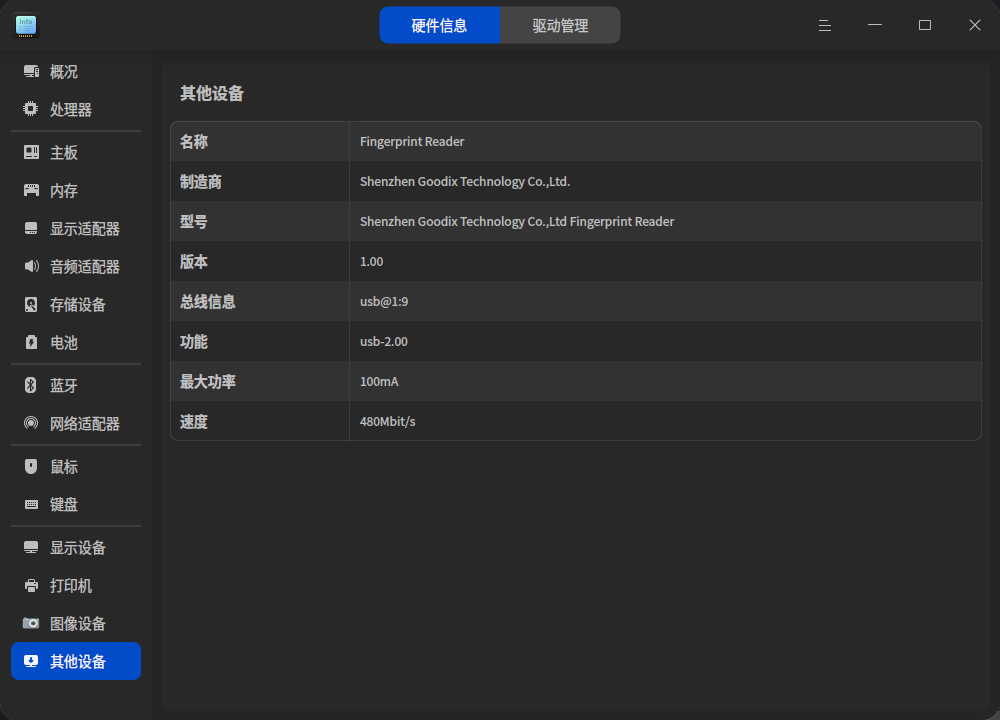1000x720 pixels.
Task: Click the 音频适配器 speaker icon
Action: point(31,266)
